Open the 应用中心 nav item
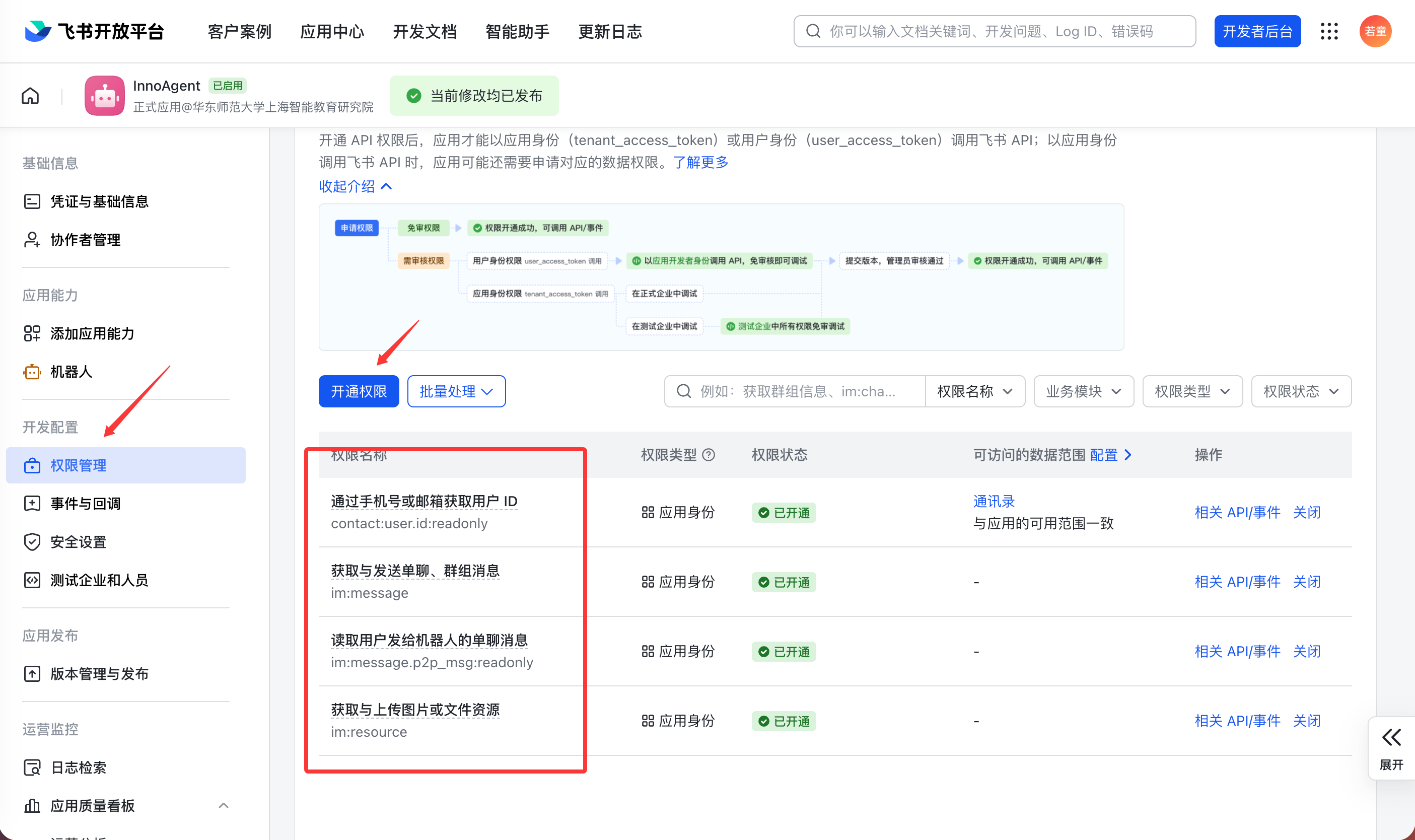 [x=332, y=32]
